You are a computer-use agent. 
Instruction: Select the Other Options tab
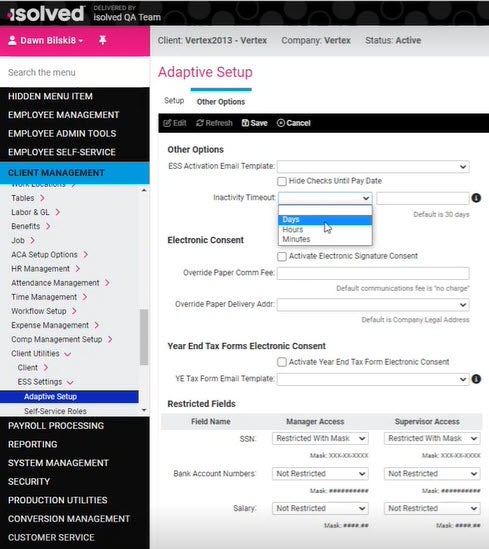(221, 102)
